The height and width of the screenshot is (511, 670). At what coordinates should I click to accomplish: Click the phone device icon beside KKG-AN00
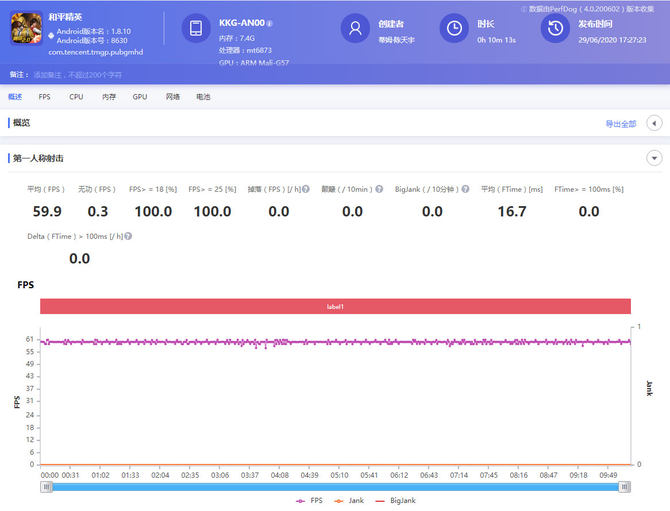pos(196,29)
